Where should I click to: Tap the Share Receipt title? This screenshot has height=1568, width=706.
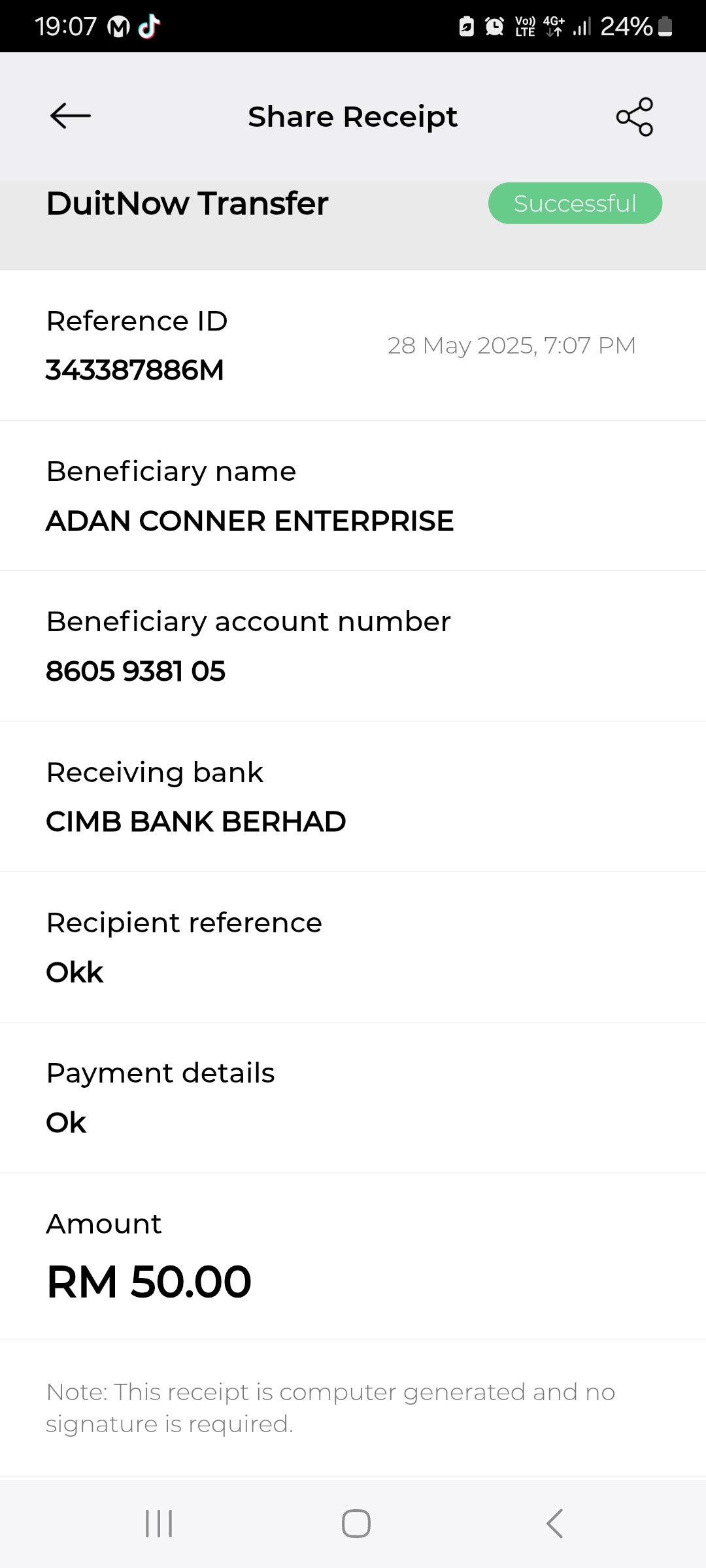(352, 117)
